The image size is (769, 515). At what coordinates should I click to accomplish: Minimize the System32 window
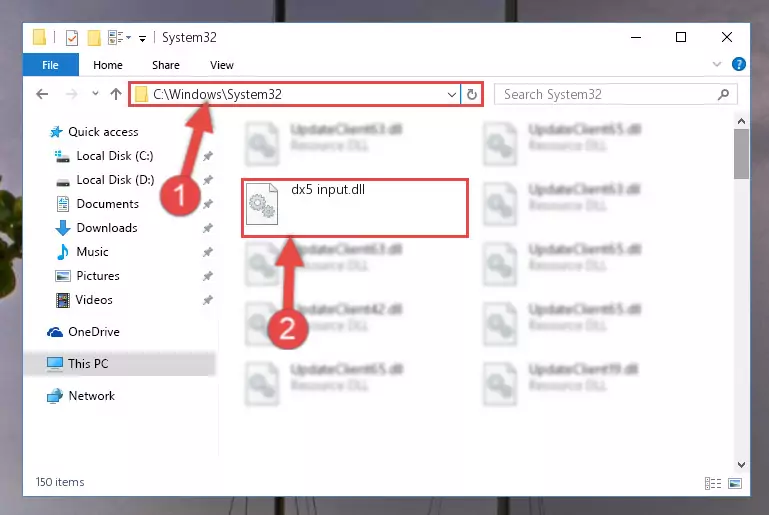point(636,37)
